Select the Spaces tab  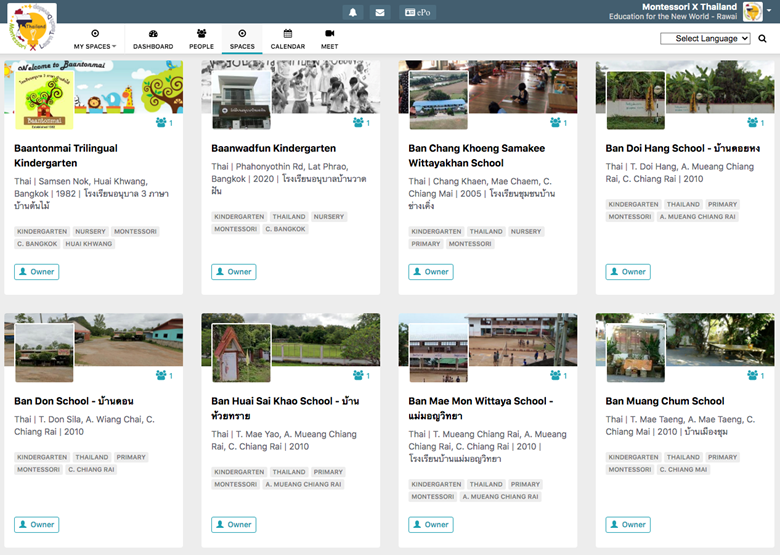click(x=242, y=39)
